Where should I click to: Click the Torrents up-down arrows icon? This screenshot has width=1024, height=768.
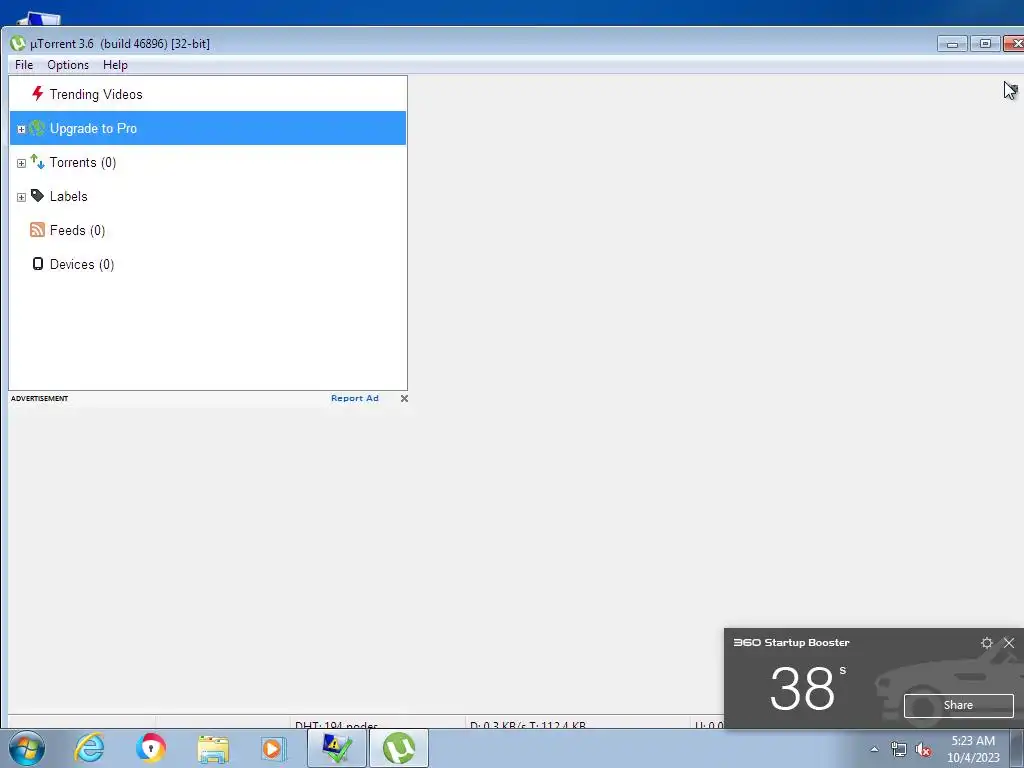click(x=37, y=162)
